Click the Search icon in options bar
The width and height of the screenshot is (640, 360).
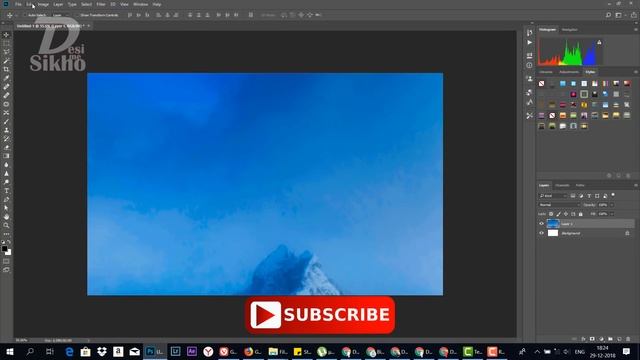[609, 15]
